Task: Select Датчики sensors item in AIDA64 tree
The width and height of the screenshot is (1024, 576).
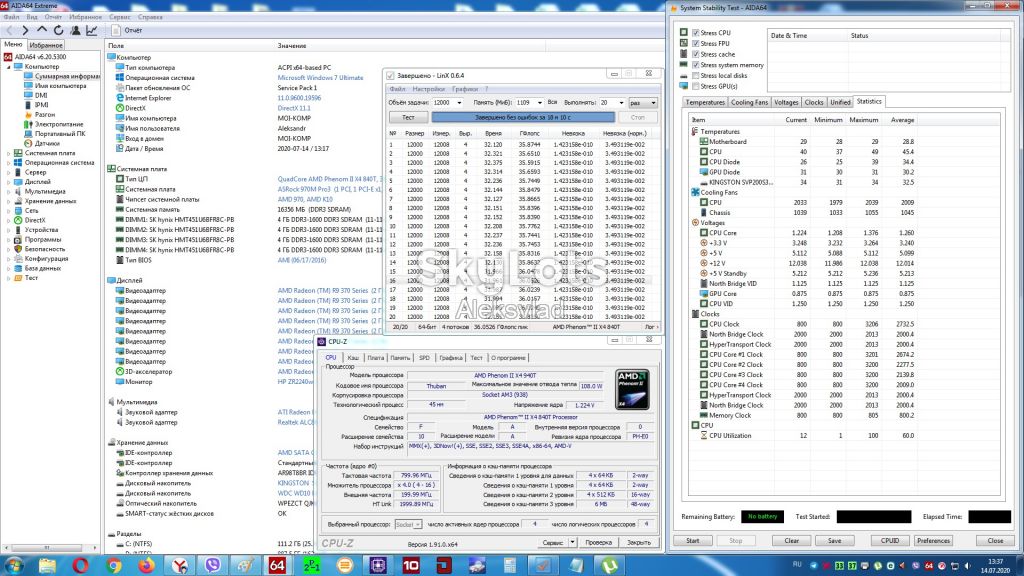Action: click(46, 143)
